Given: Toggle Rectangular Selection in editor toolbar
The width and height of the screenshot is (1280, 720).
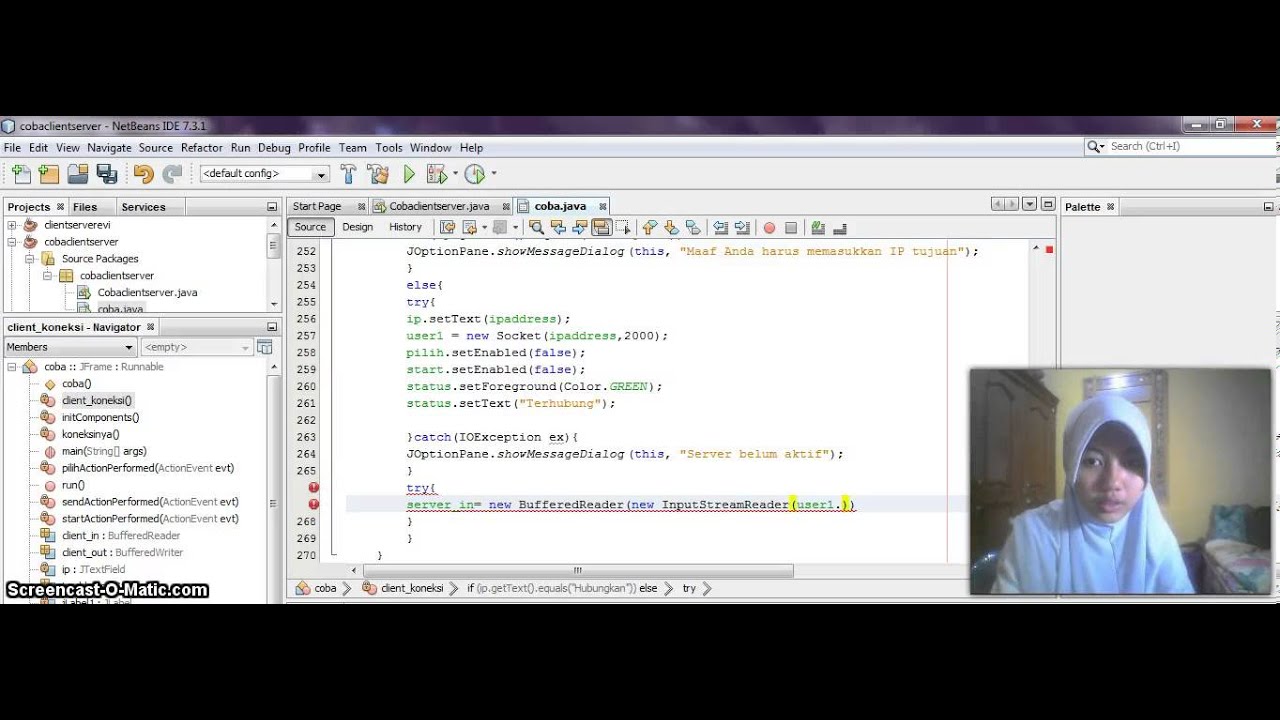Looking at the screenshot, I should (x=623, y=228).
